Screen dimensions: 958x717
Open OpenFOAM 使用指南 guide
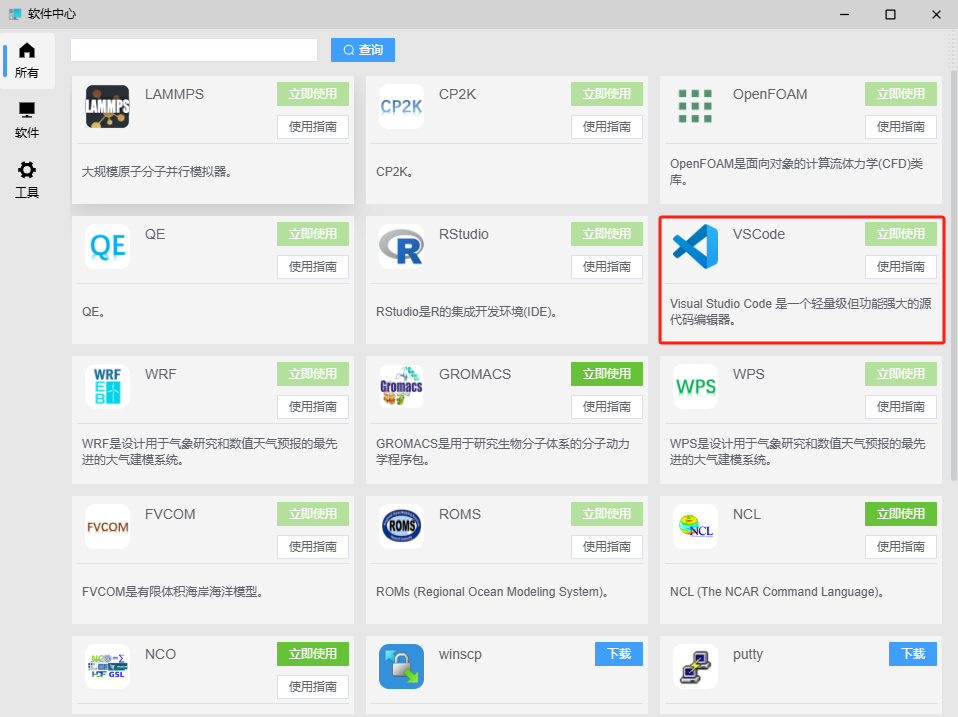coord(901,127)
